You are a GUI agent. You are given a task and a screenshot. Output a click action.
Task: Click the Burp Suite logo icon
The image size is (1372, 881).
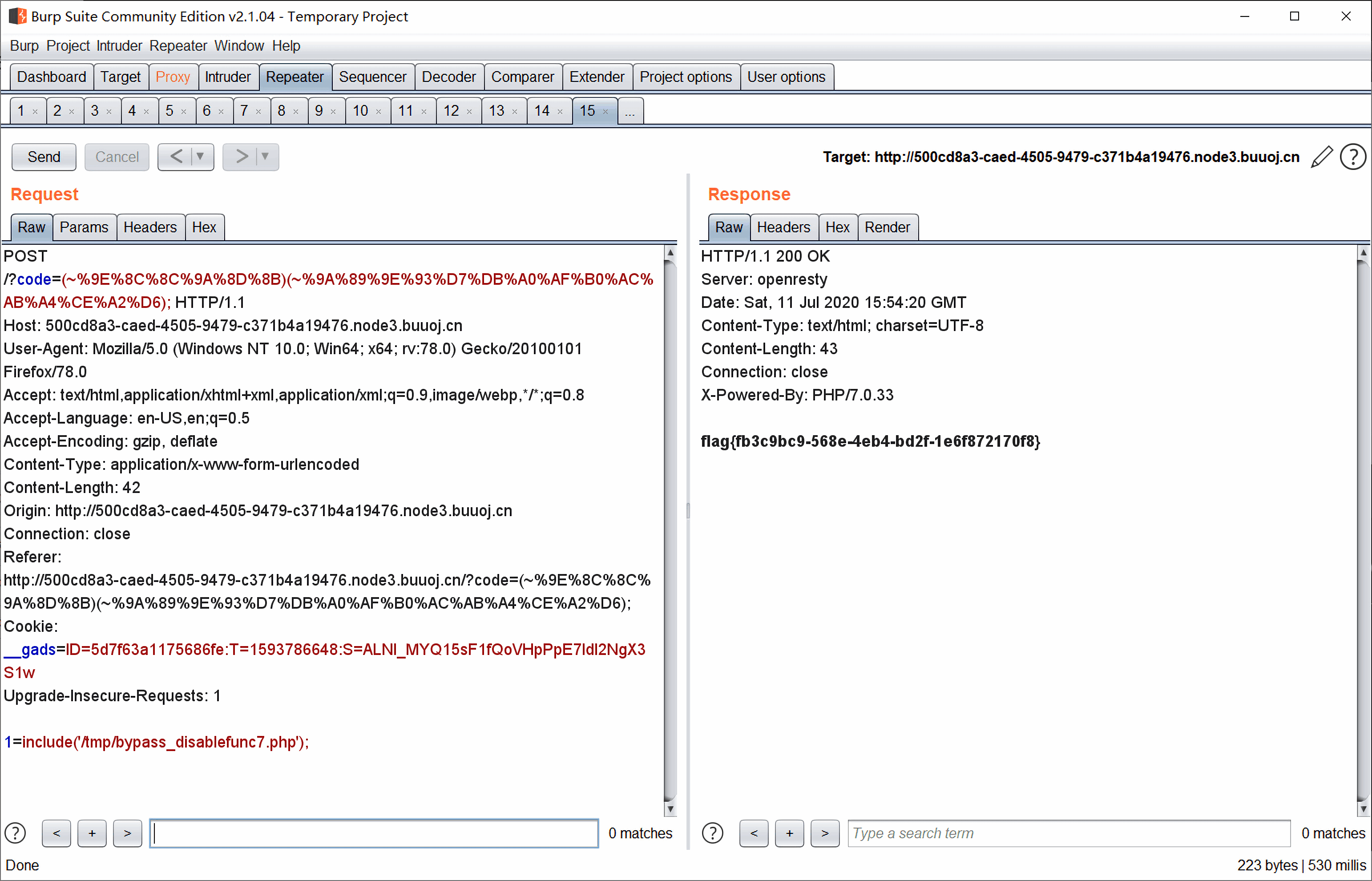coord(17,16)
